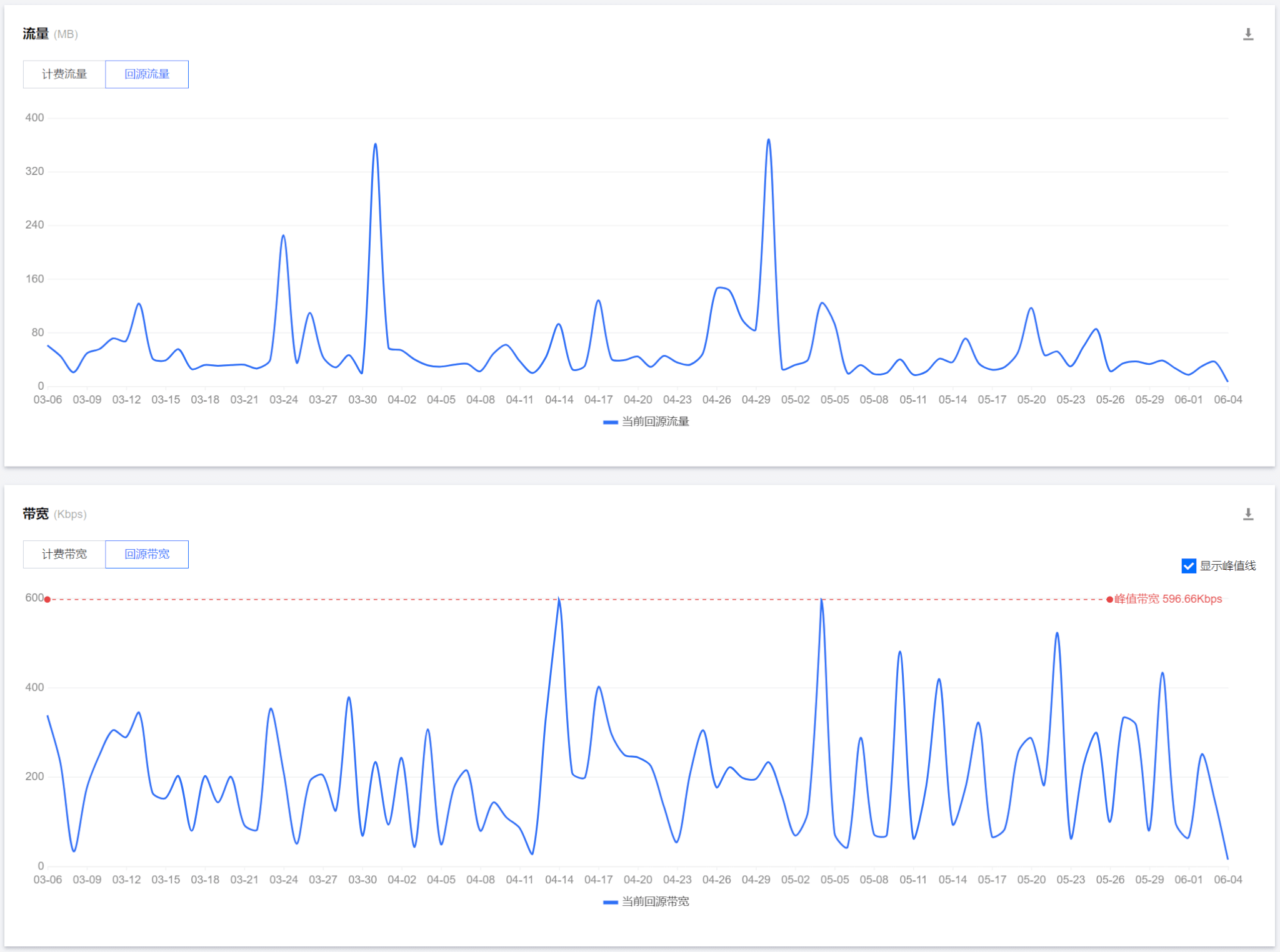Click bandwidth chart peak near 05-05
The height and width of the screenshot is (952, 1280).
pos(821,600)
